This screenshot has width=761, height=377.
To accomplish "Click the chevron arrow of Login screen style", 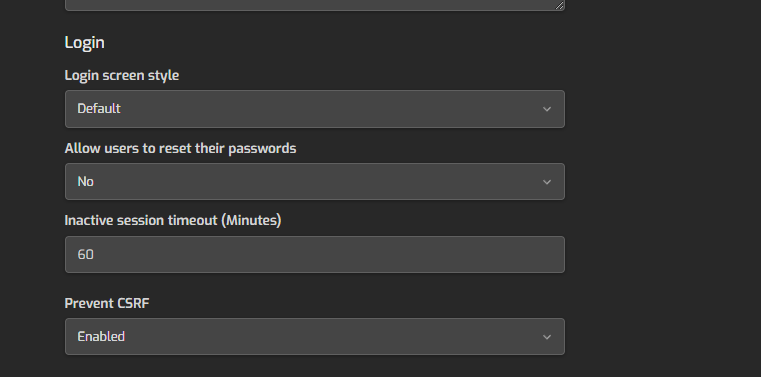I will tap(547, 109).
